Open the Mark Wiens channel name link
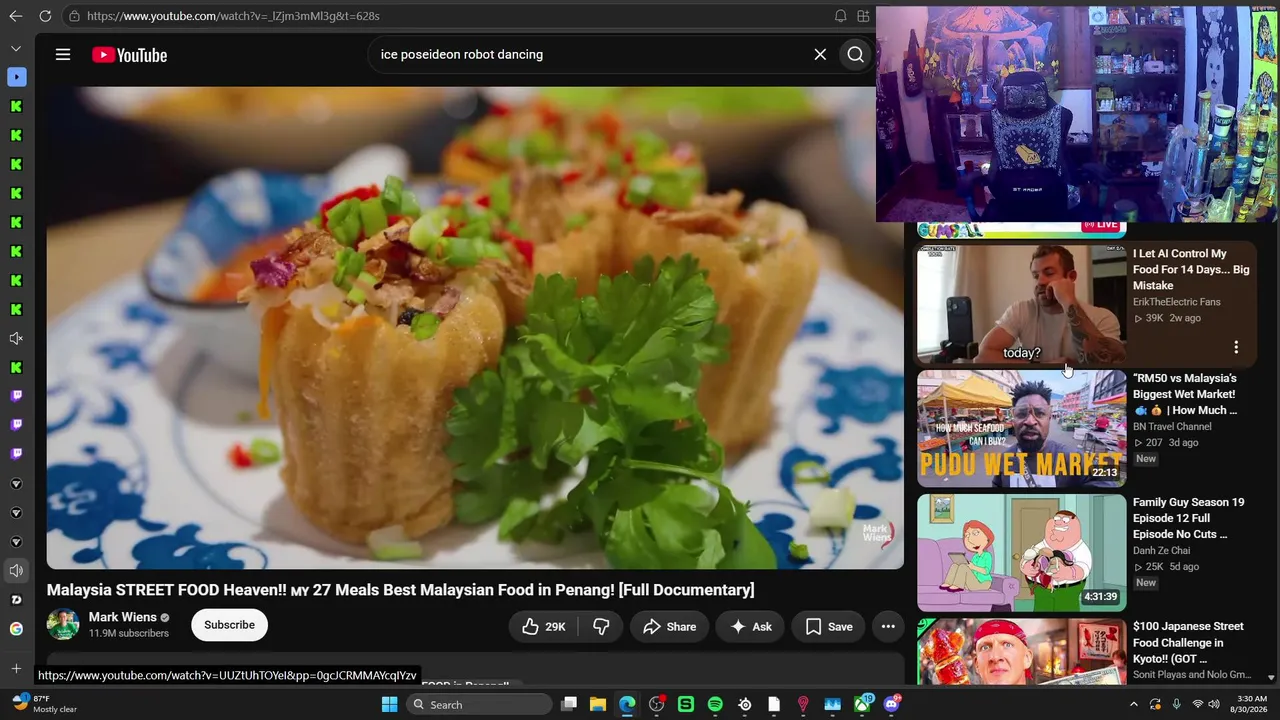Viewport: 1280px width, 720px height. [x=123, y=617]
